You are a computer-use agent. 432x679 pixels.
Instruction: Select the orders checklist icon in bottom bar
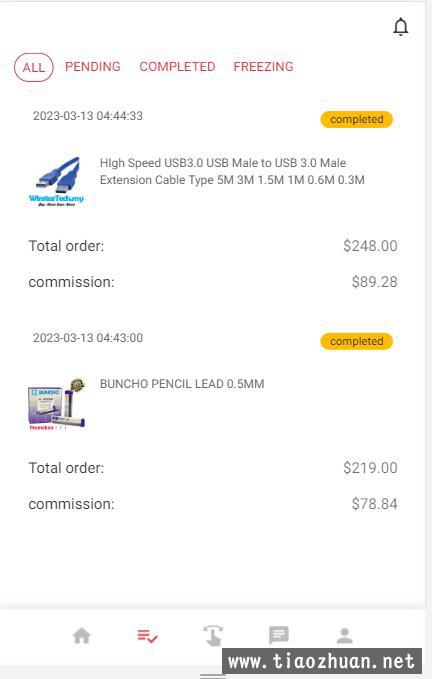[147, 636]
